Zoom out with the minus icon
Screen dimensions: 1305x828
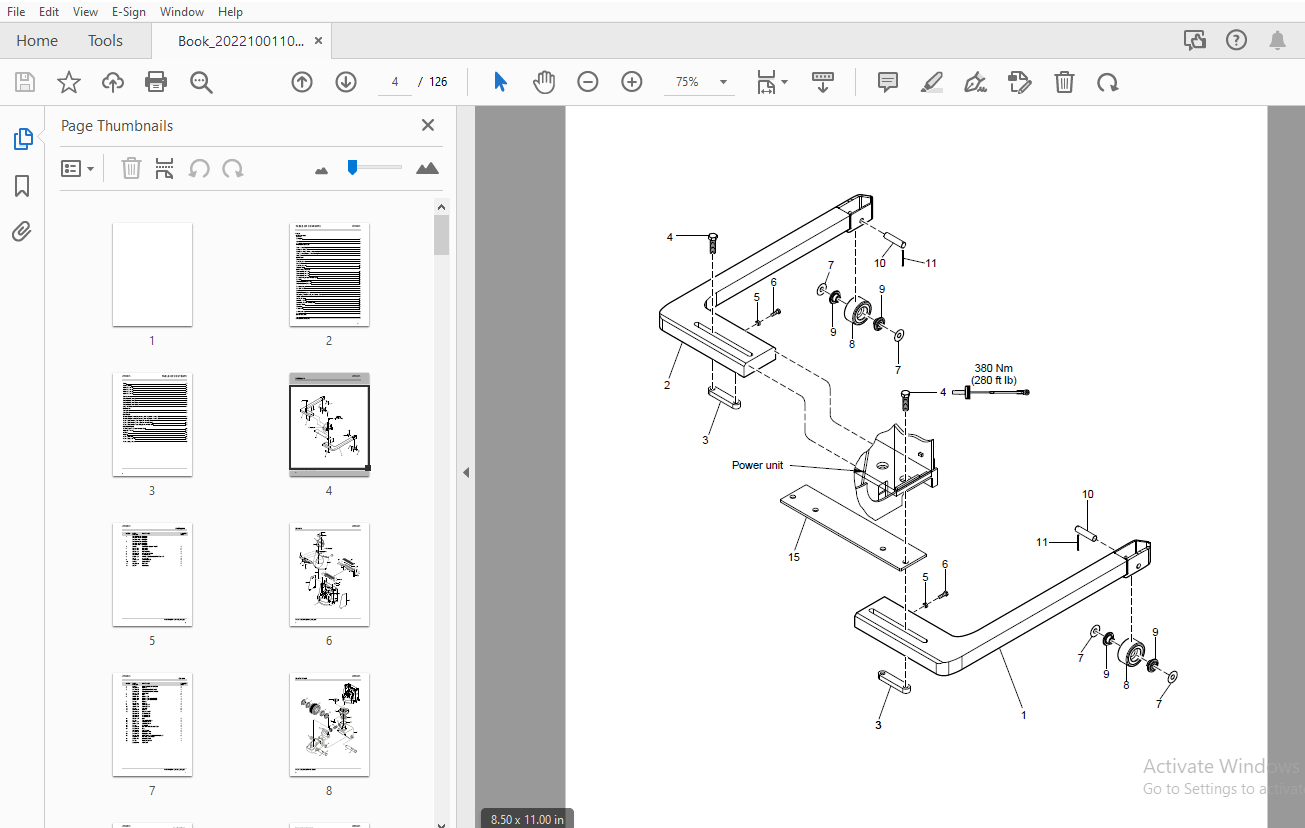tap(588, 82)
